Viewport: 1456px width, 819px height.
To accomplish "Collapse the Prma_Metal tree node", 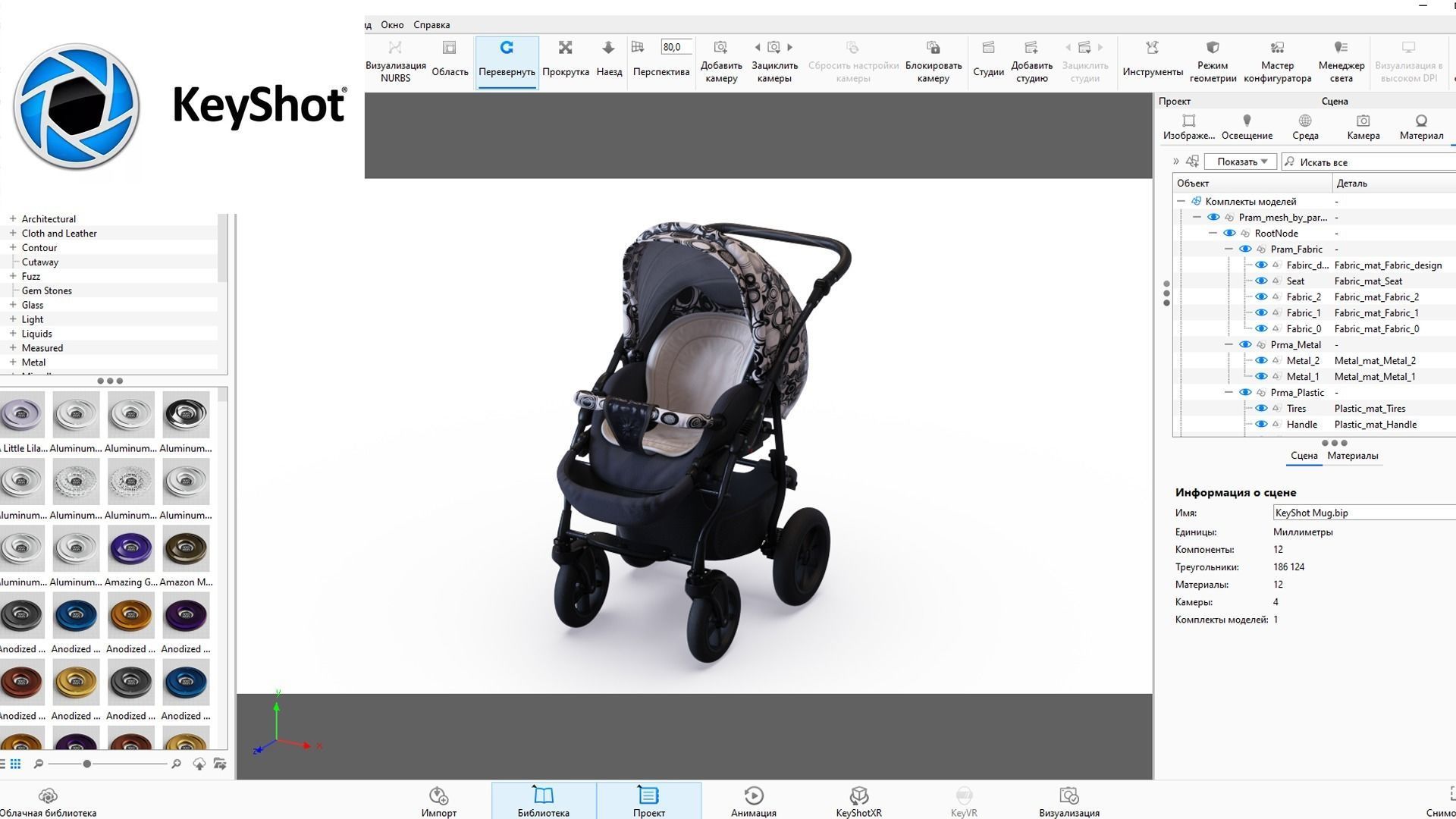I will pyautogui.click(x=1228, y=344).
